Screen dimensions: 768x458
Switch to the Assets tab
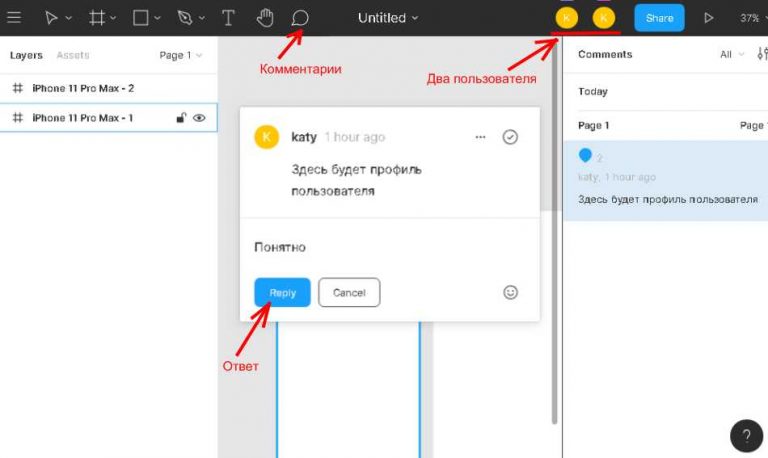tap(72, 55)
